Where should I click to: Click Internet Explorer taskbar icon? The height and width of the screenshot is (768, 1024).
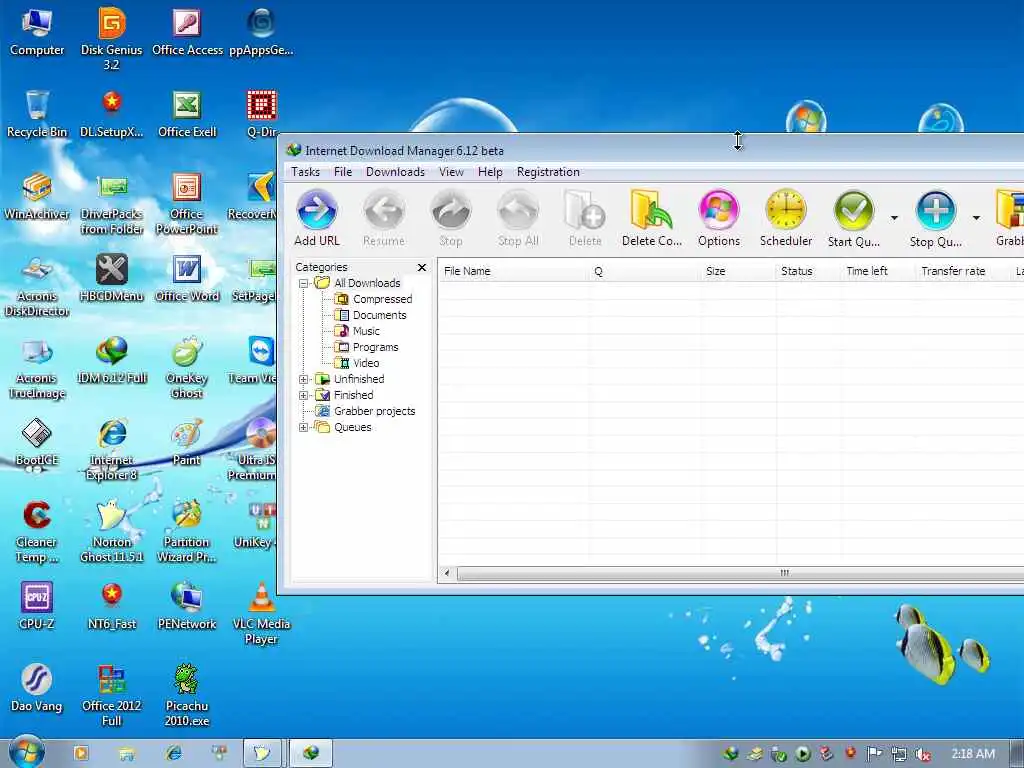(174, 753)
